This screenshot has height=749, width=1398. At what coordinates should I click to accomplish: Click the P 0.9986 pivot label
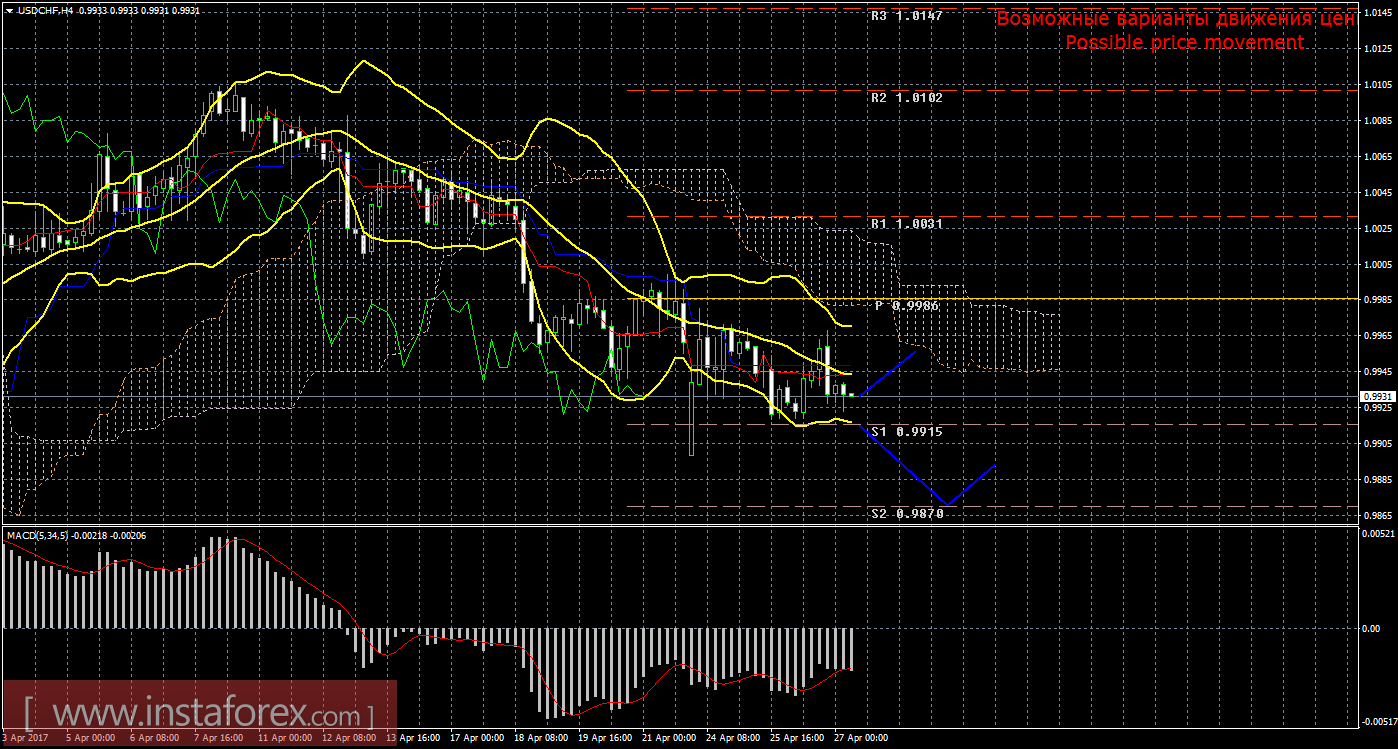click(906, 305)
